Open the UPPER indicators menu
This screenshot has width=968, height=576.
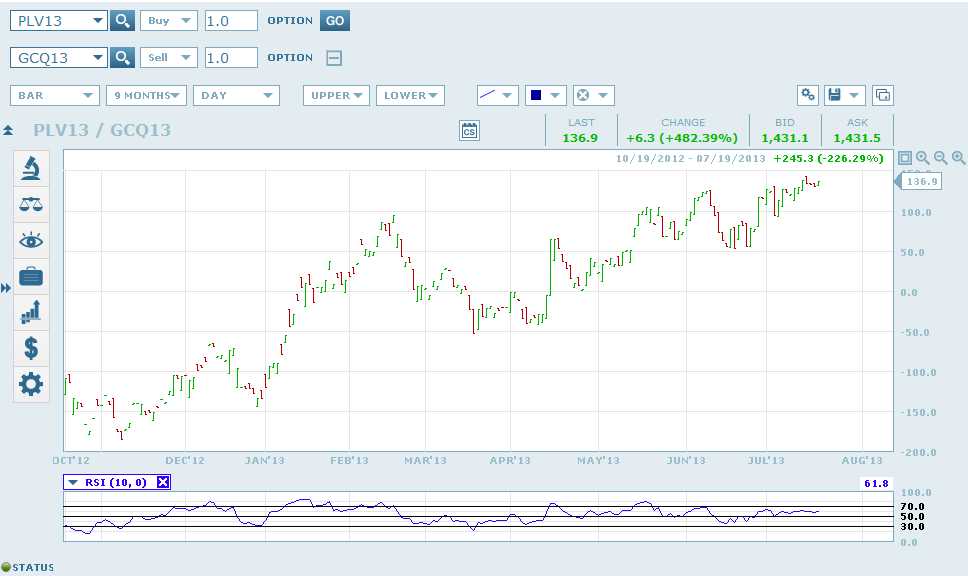click(x=336, y=96)
